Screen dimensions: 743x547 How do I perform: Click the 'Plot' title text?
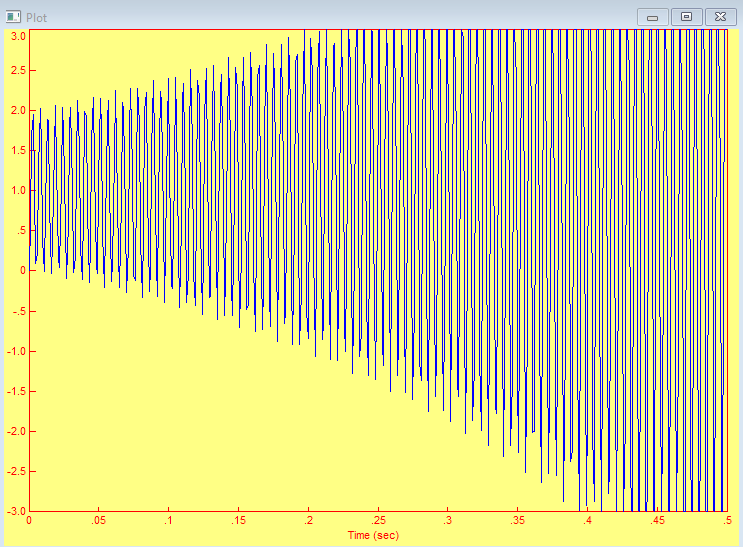pyautogui.click(x=36, y=17)
